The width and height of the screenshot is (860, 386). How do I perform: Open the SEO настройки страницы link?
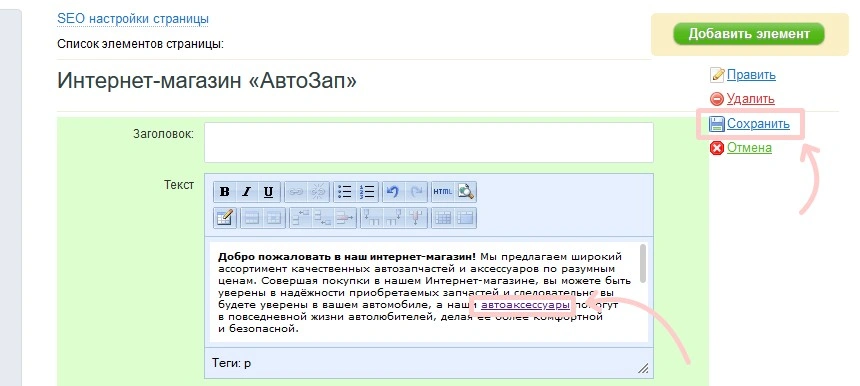coord(133,19)
